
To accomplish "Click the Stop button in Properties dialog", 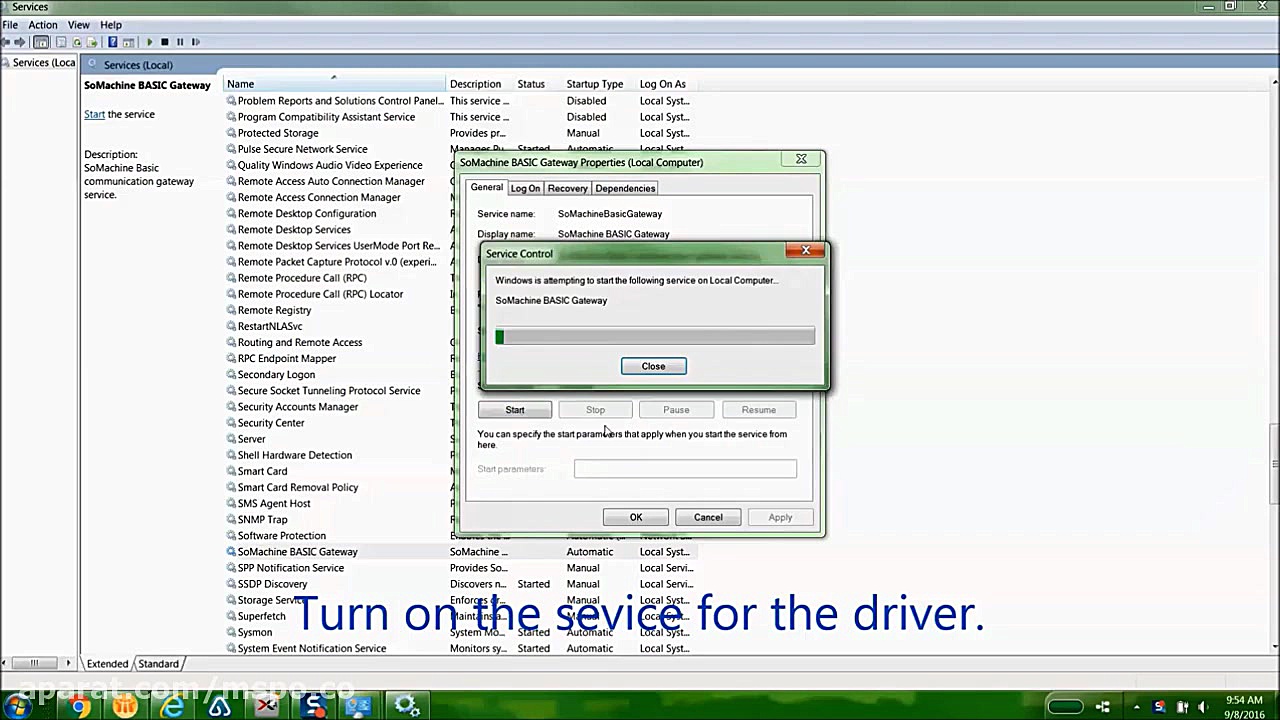I will [595, 410].
